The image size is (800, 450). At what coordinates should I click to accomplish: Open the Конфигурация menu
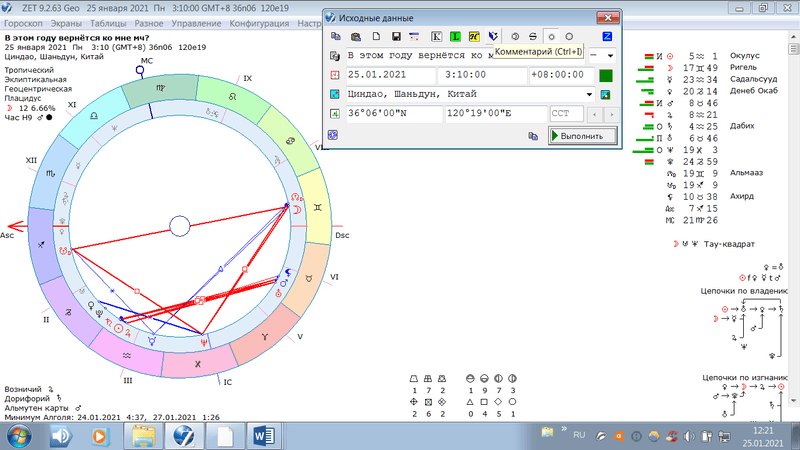258,20
